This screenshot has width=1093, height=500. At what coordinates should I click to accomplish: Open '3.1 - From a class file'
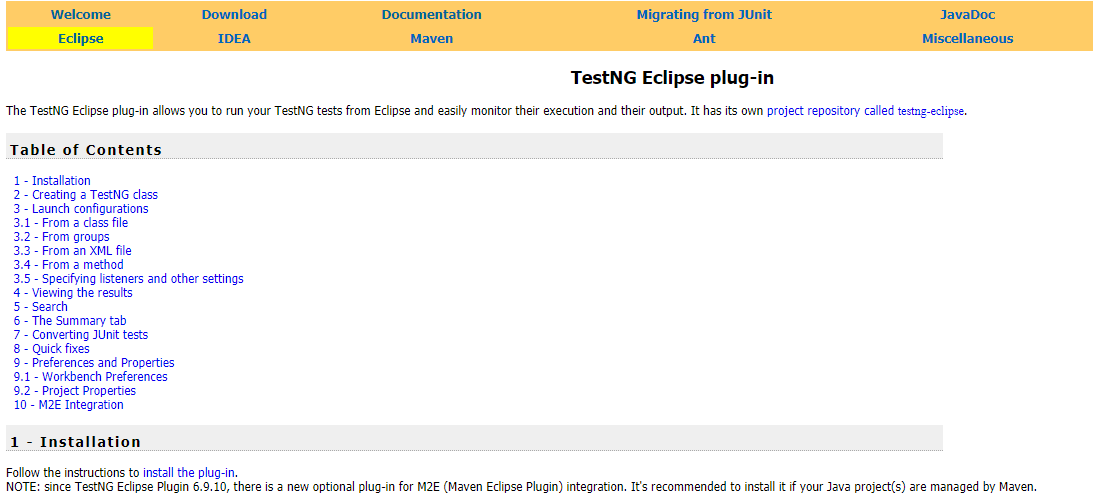71,222
